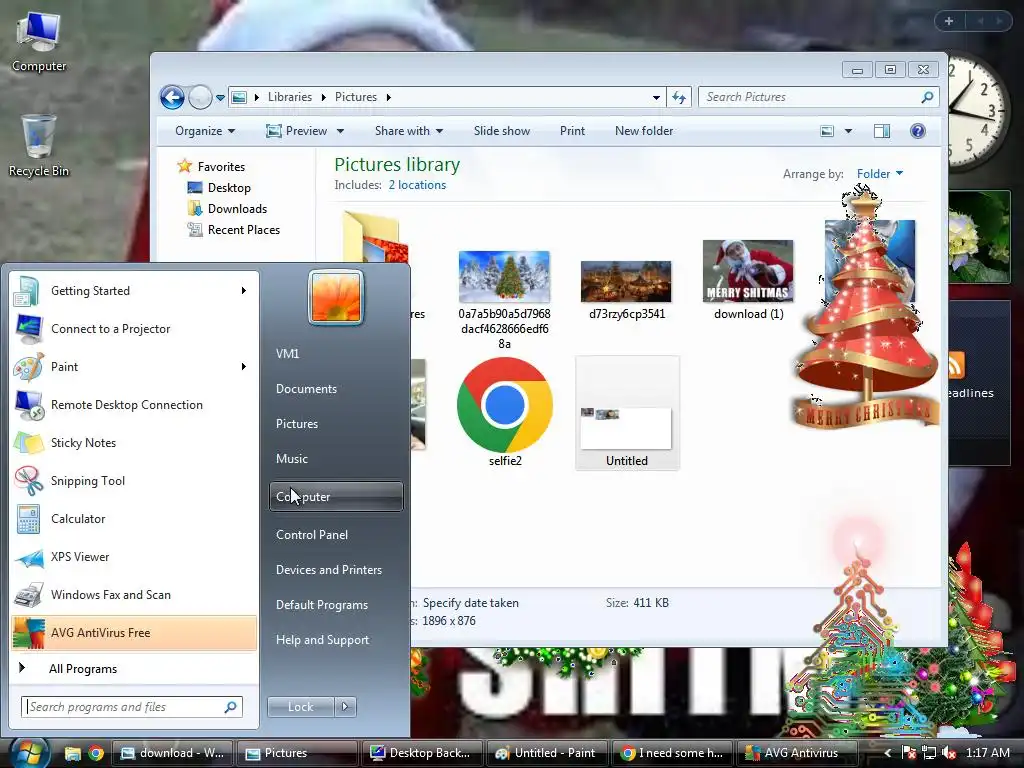
Task: Expand the view options dropdown arrow
Action: click(848, 131)
